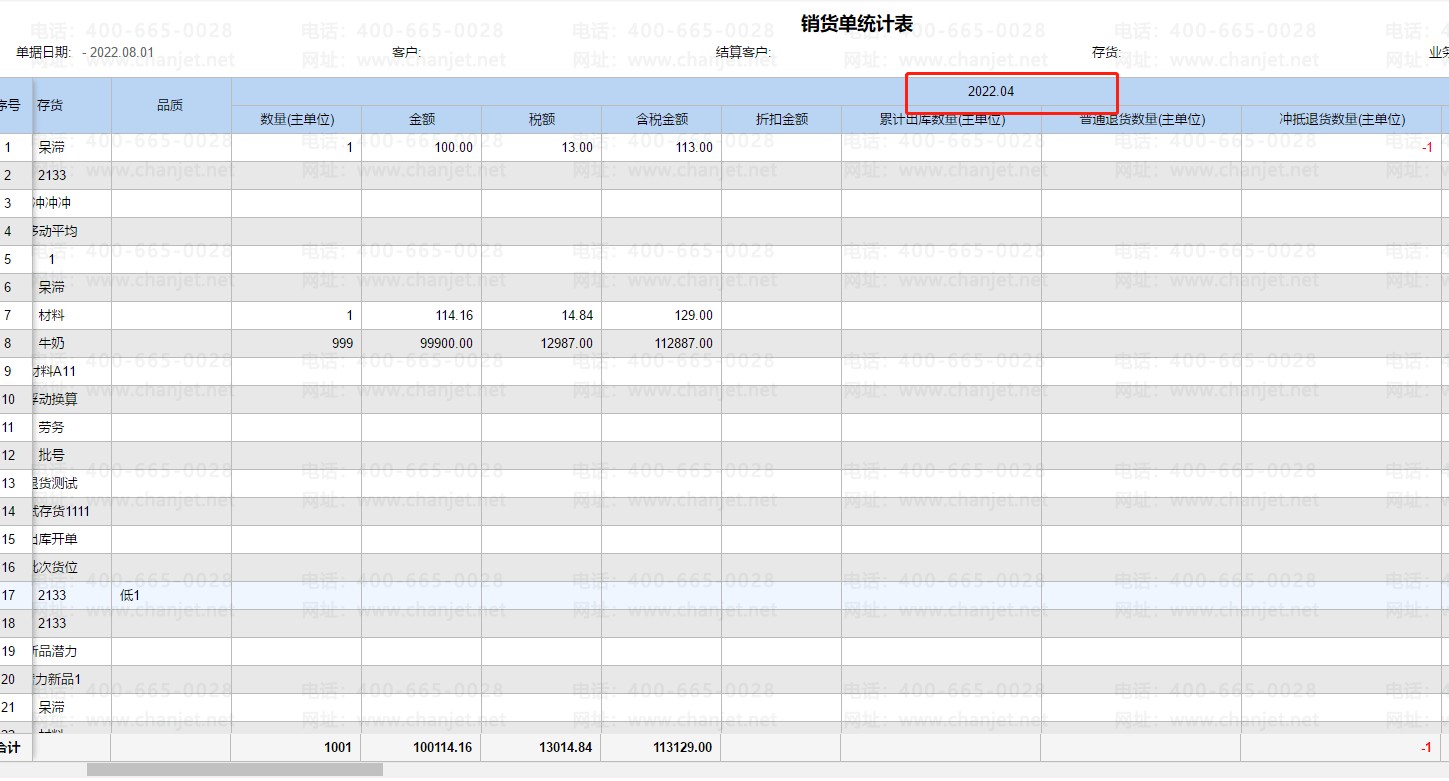
Task: Select the 100.00 amount cell
Action: (421, 147)
